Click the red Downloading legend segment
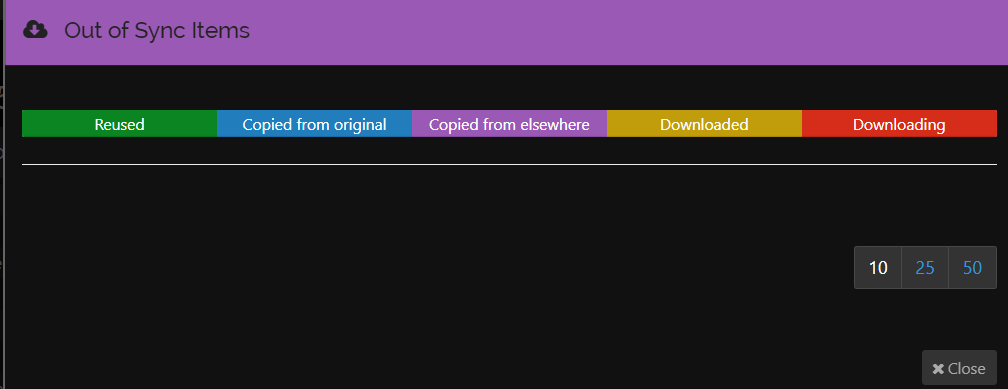The width and height of the screenshot is (1008, 389). (x=899, y=123)
